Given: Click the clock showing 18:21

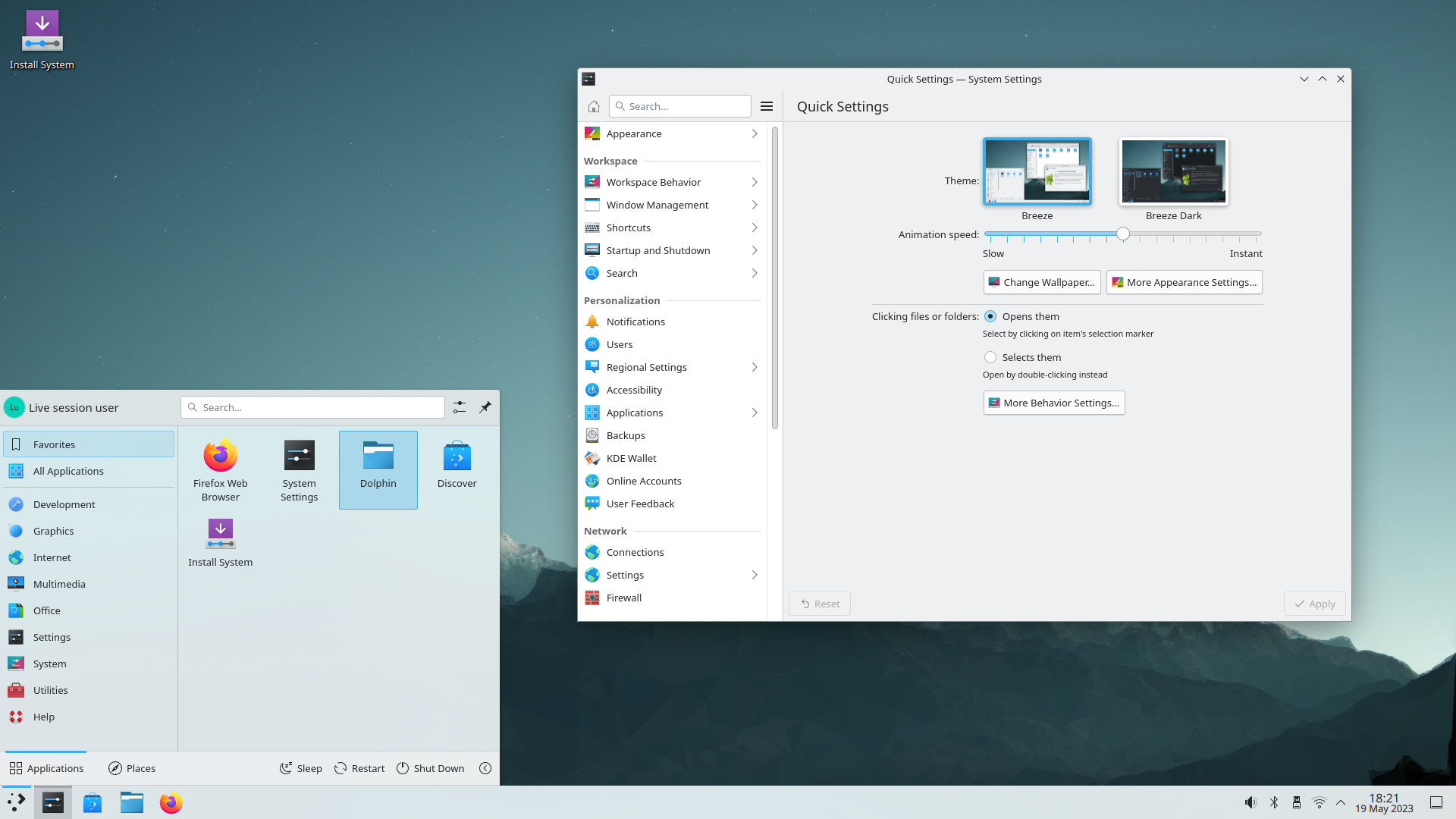Looking at the screenshot, I should [1384, 803].
